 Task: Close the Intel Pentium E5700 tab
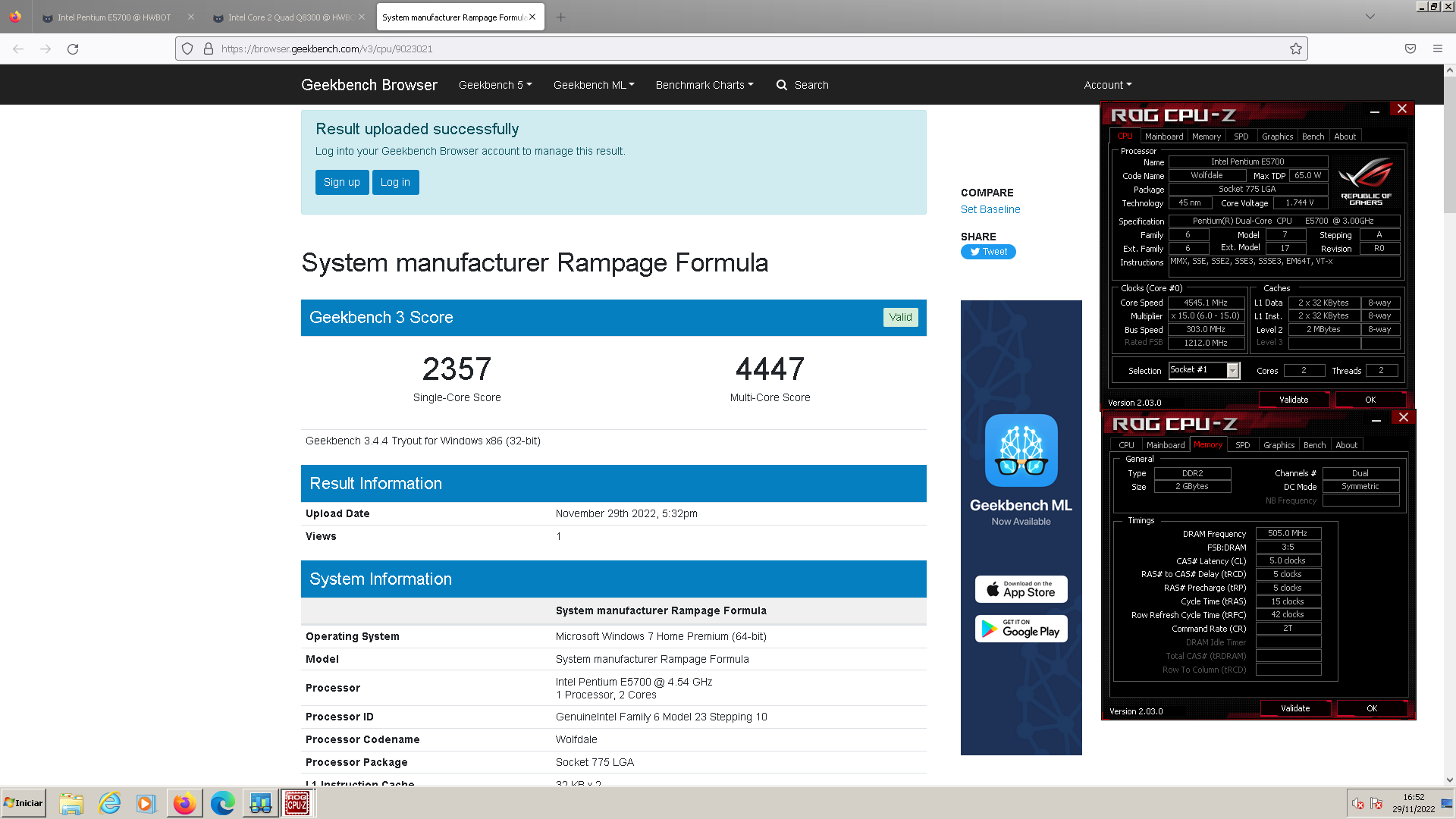click(x=190, y=17)
